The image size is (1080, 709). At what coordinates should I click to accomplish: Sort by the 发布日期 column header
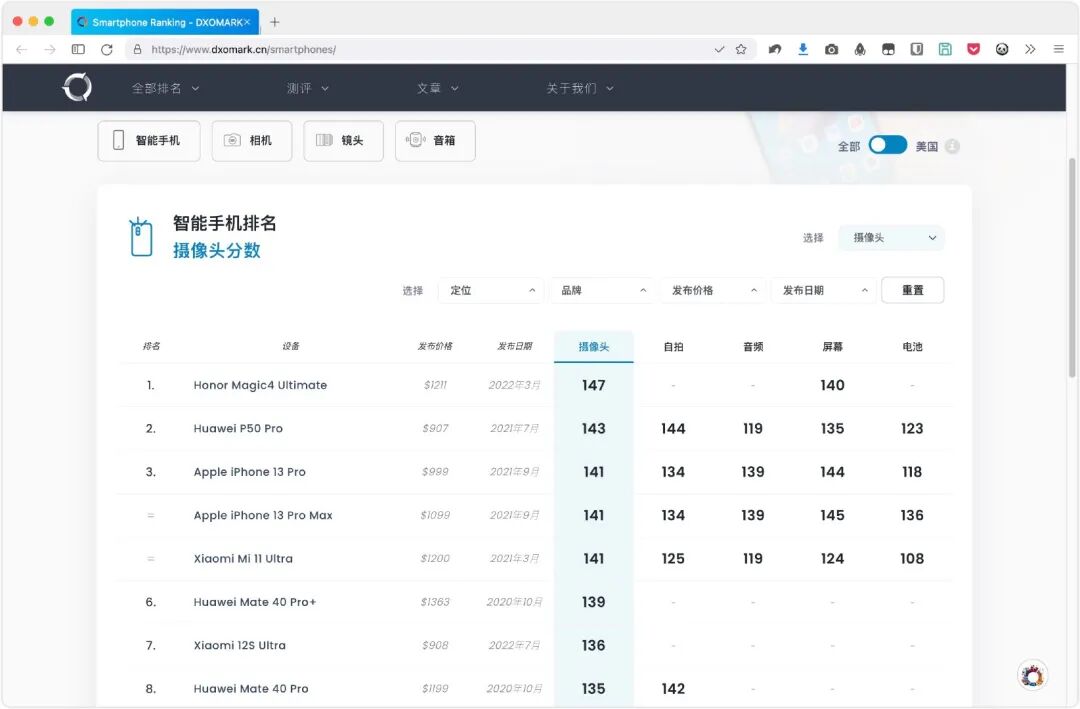point(515,346)
